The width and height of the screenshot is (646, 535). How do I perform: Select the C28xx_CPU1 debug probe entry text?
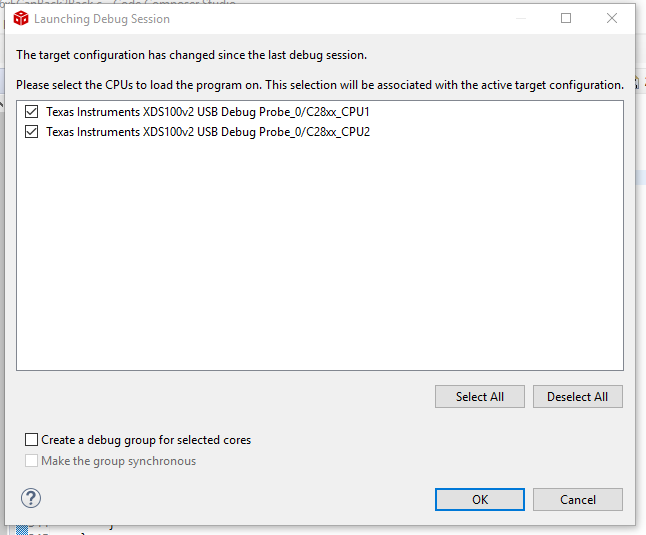point(208,111)
